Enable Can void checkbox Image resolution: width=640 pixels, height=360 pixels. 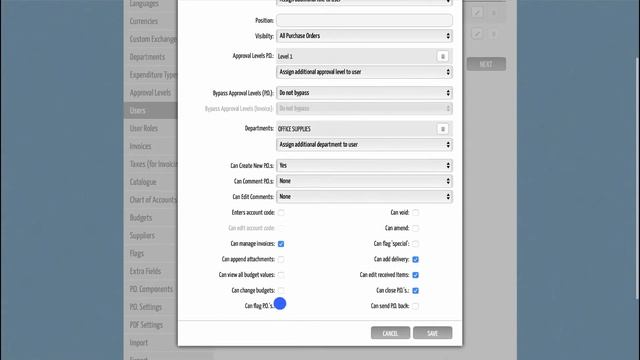415,213
